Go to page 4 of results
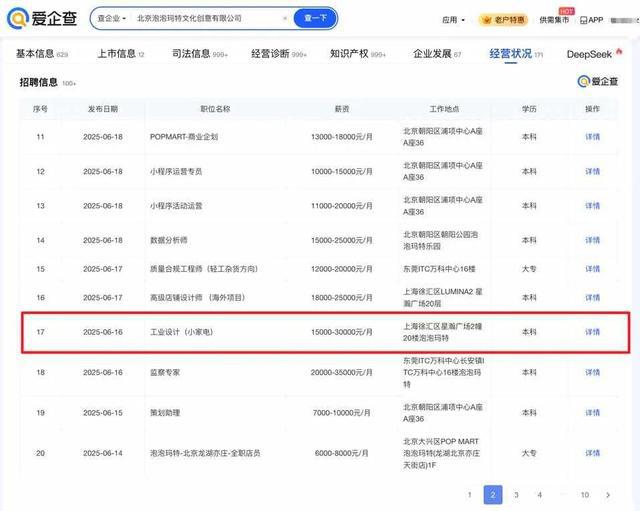The width and height of the screenshot is (640, 511). (x=540, y=495)
